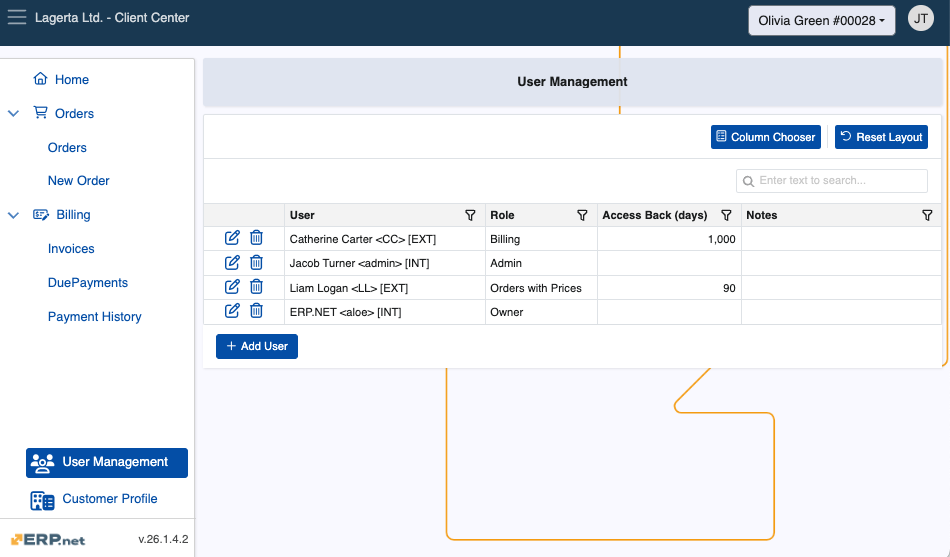Click edit icon for Liam Logan

point(232,287)
